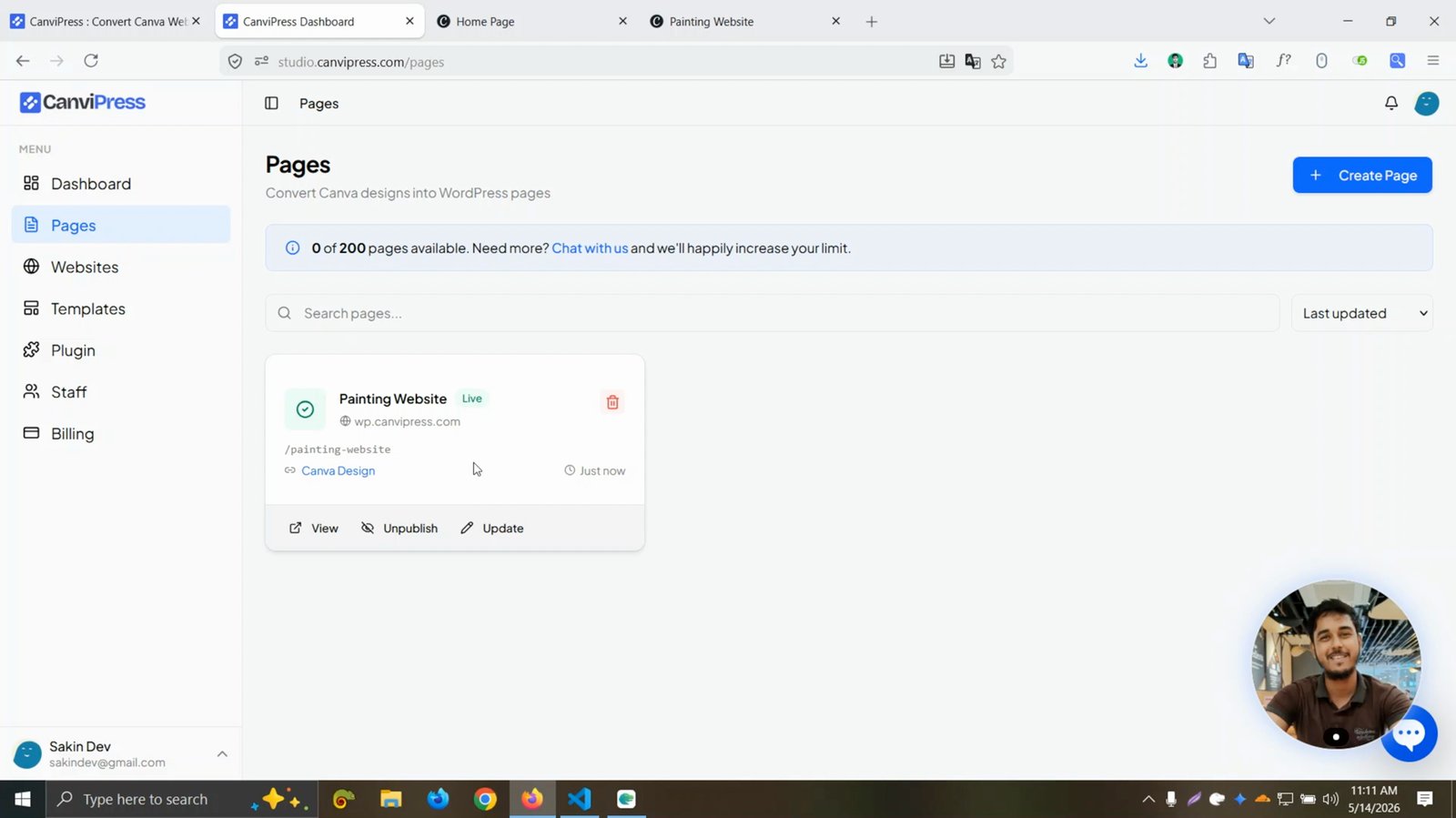Update the Painting Website page

[x=492, y=529]
